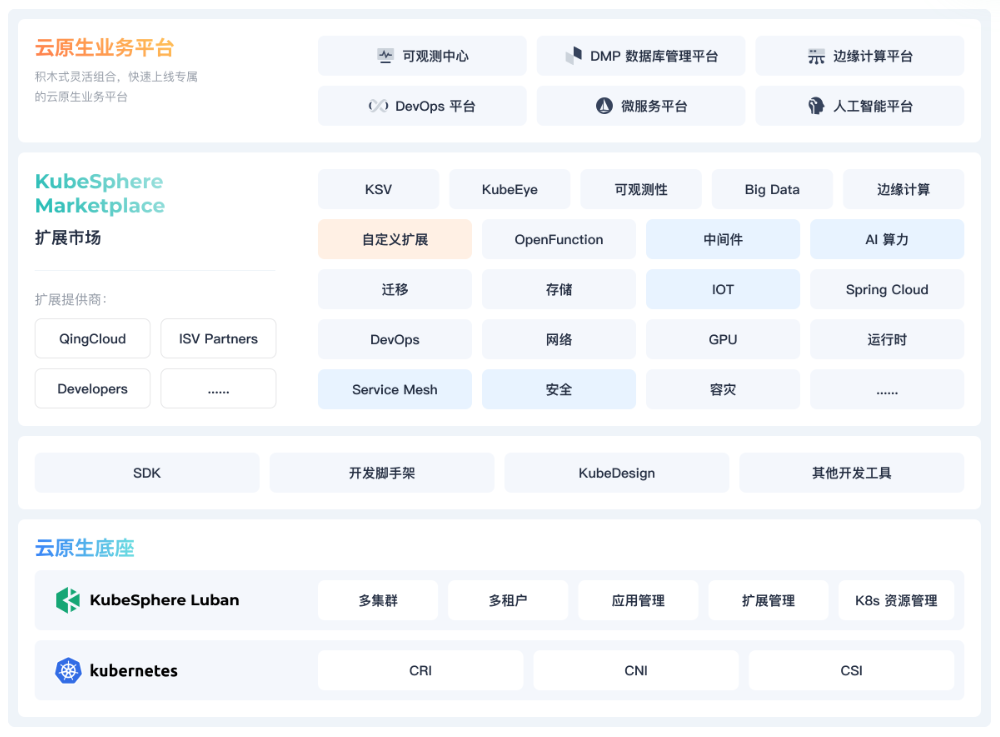Click the 云原生业务平台 heading
Screen dimensions: 1000x737
pyautogui.click(x=104, y=47)
